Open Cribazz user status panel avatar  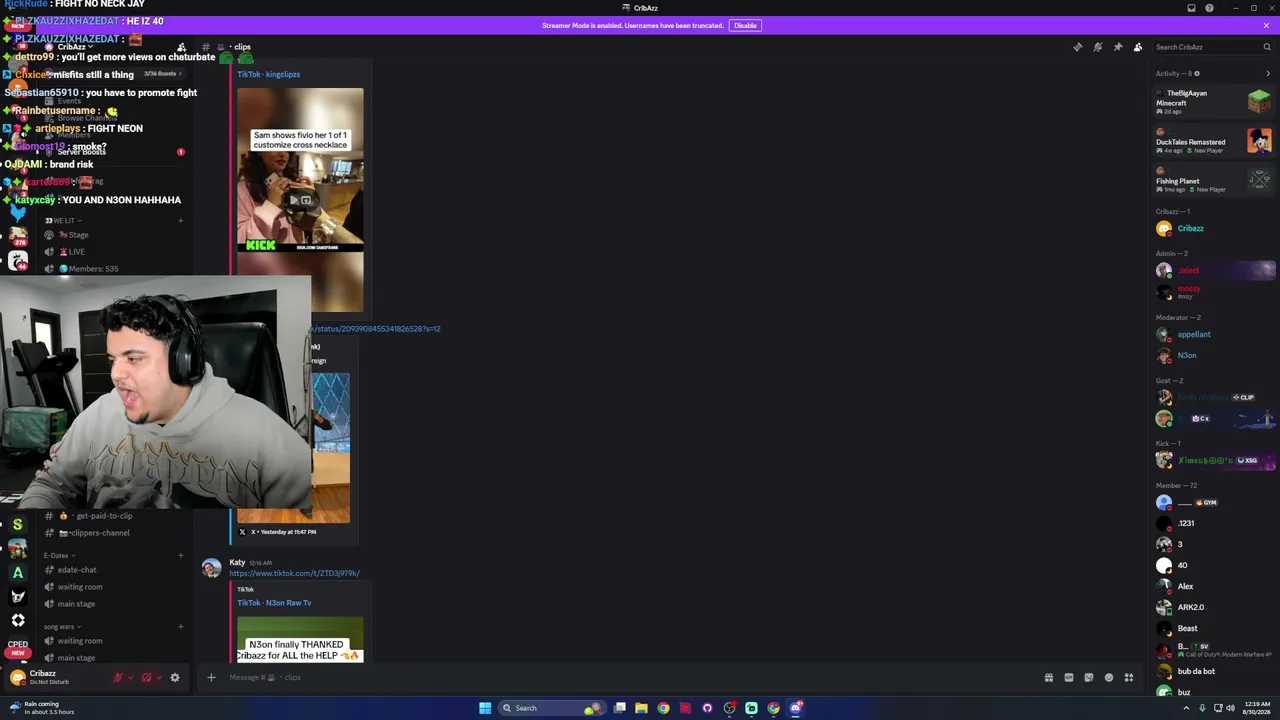tap(17, 678)
